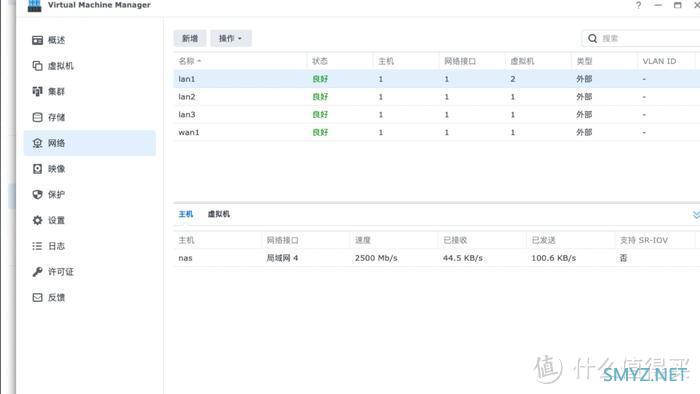Click the 反馈 envelope icon

pyautogui.click(x=38, y=298)
